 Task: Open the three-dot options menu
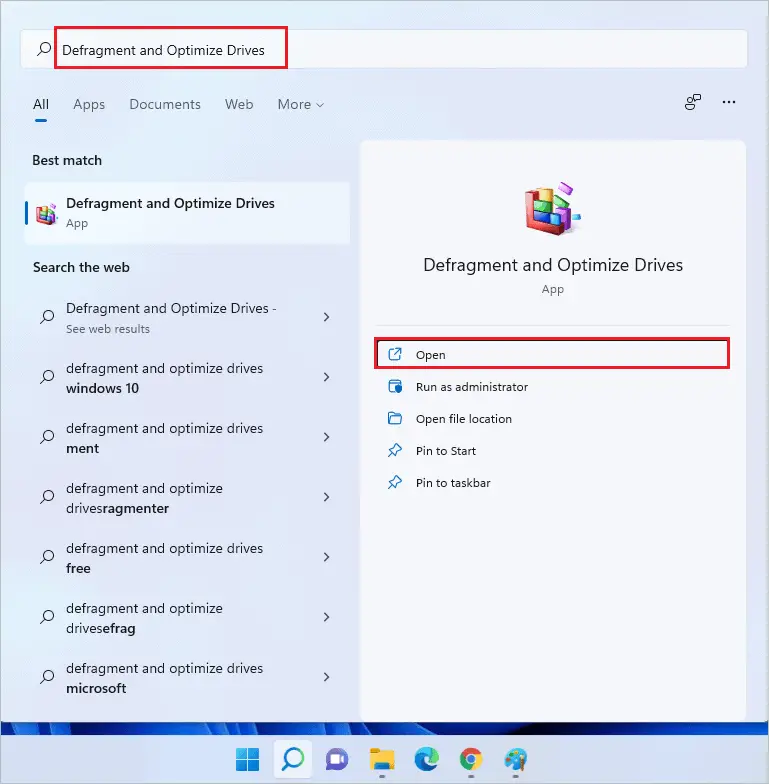point(728,102)
